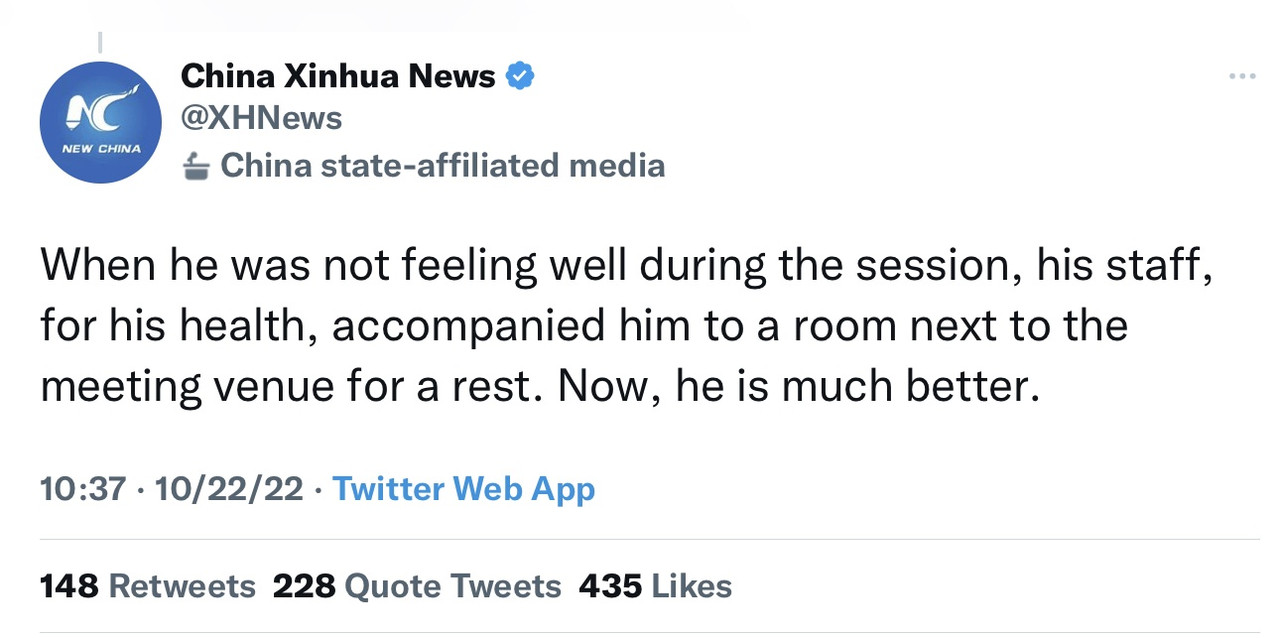View the list of Likes
The image size is (1280, 638).
[691, 586]
